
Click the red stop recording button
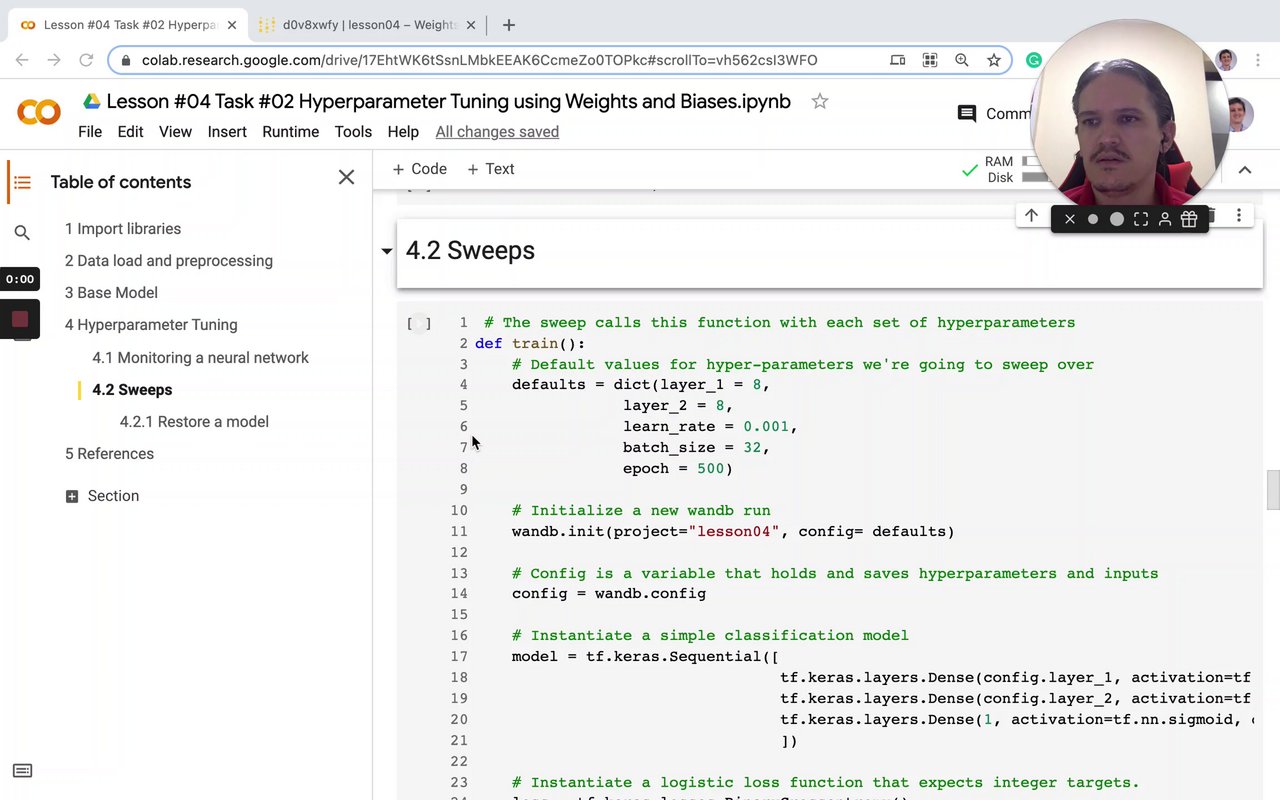pos(20,320)
